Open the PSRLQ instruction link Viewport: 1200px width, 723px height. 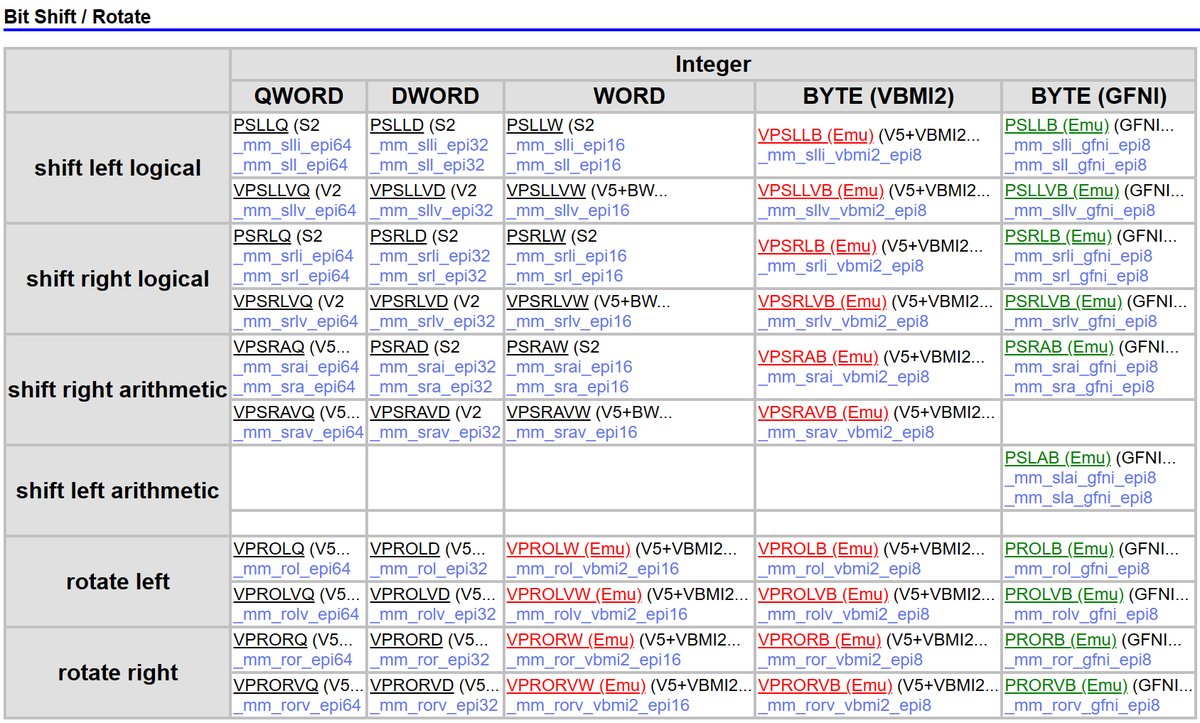[x=262, y=237]
